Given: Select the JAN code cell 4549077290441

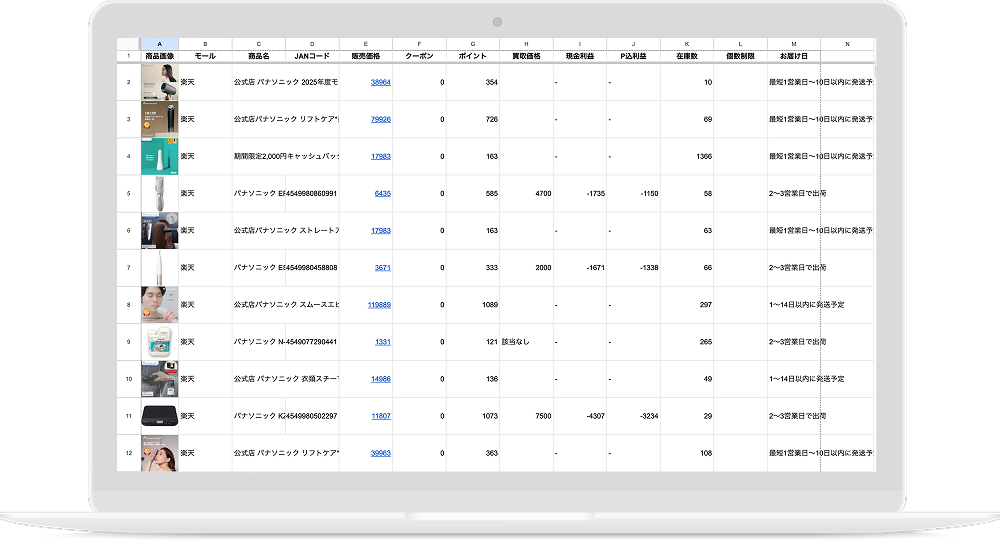Looking at the screenshot, I should coord(312,342).
